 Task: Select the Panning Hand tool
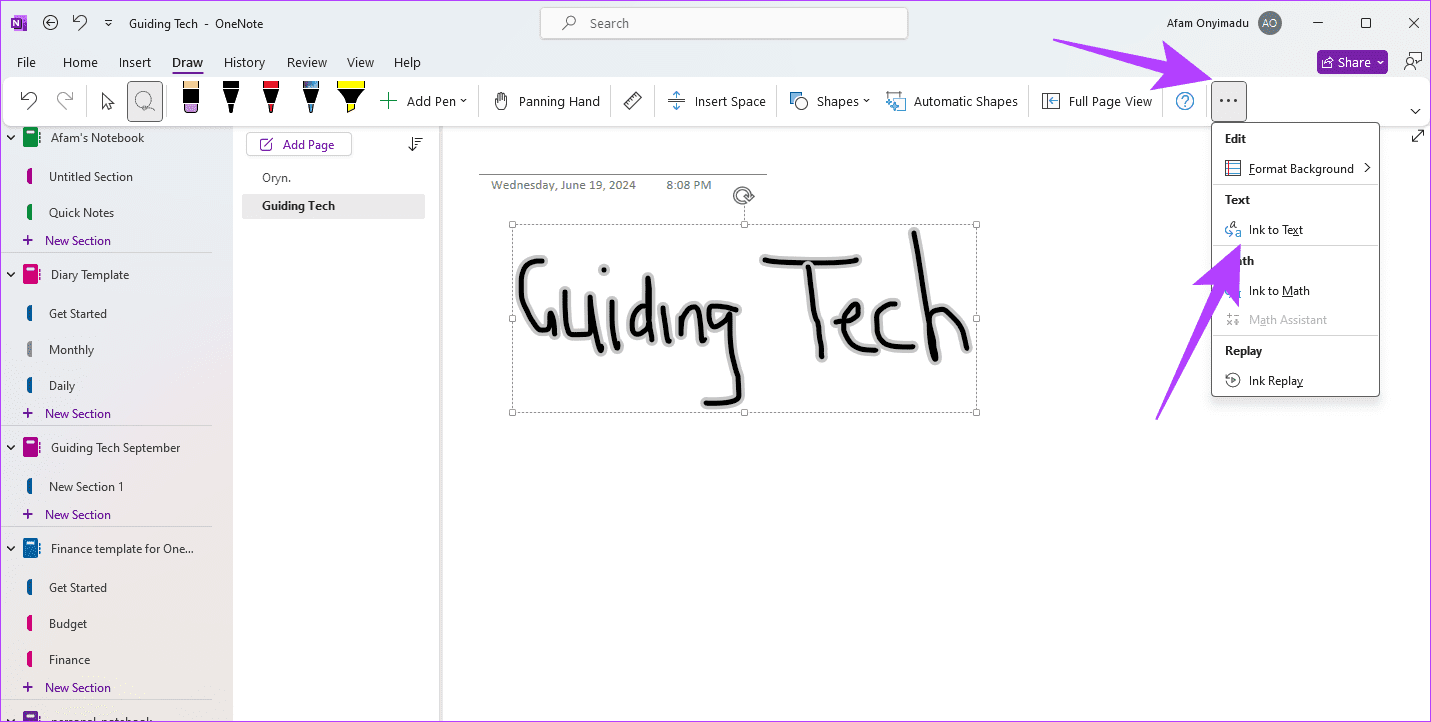pos(545,101)
